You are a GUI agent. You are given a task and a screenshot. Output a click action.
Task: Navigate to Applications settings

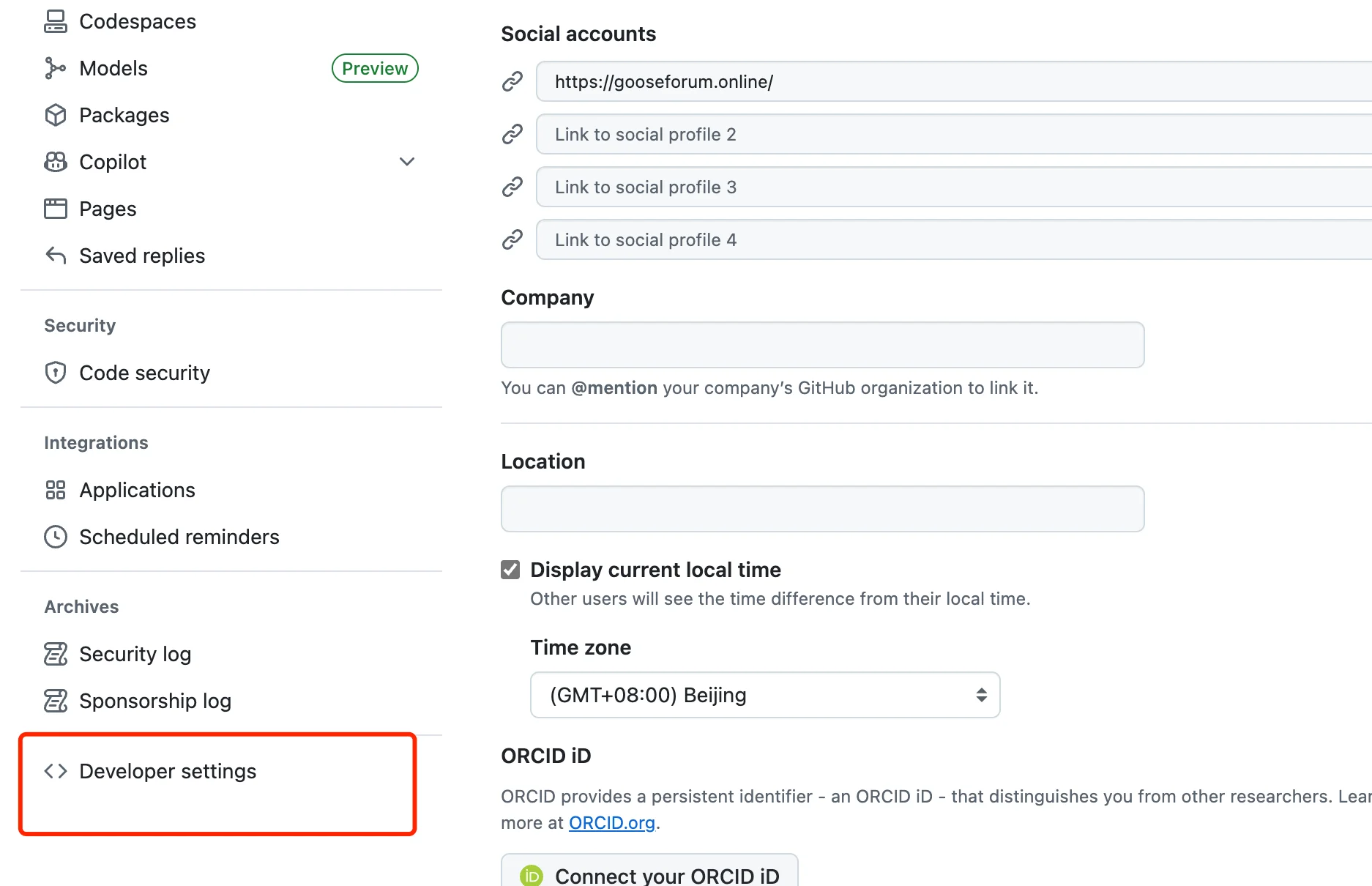click(x=138, y=490)
